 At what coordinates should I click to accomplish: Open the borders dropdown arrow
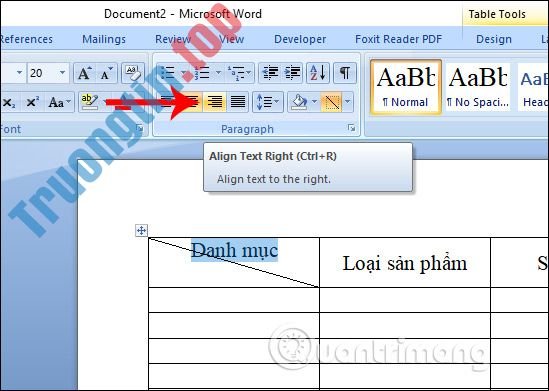click(348, 102)
